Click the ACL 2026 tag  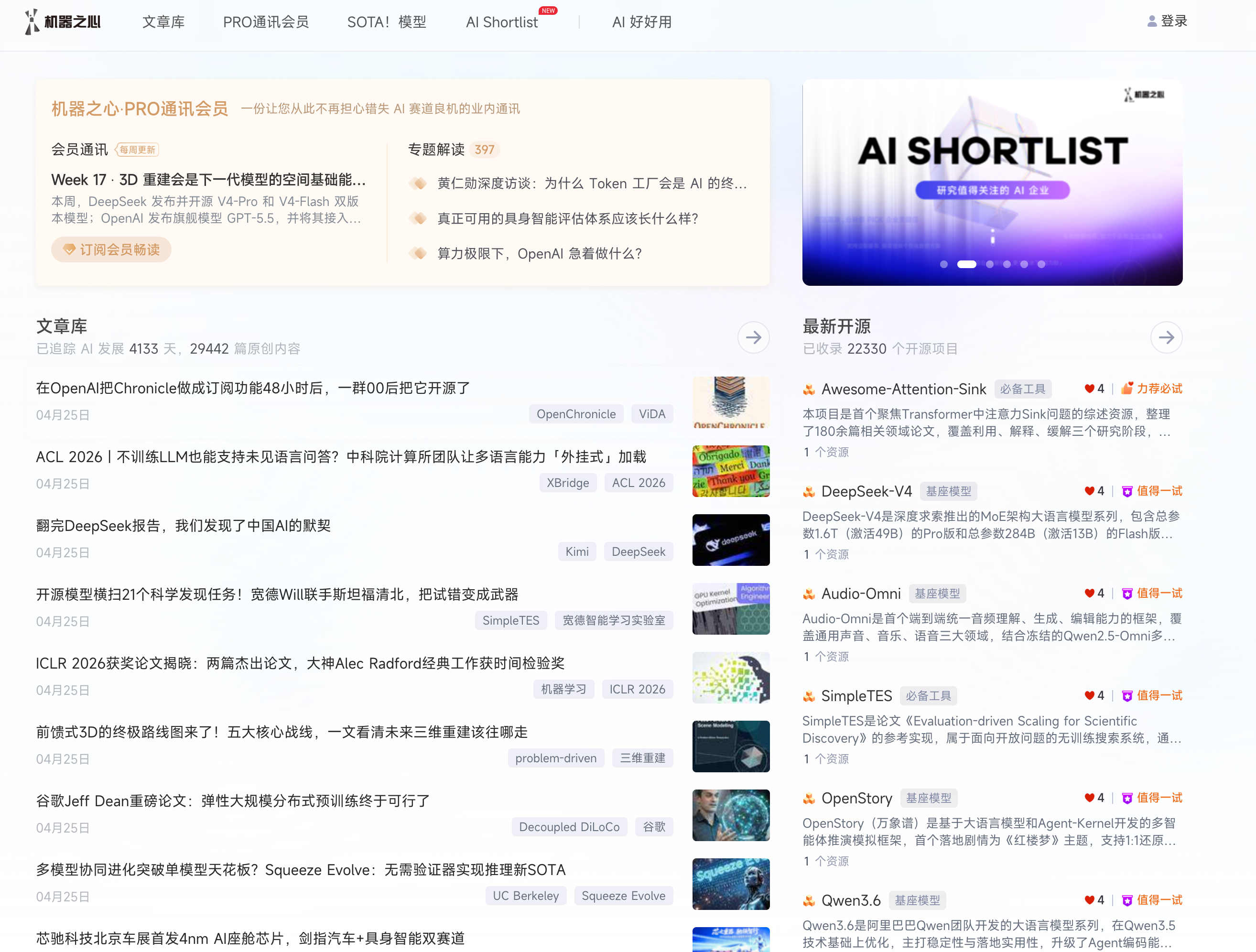point(638,483)
